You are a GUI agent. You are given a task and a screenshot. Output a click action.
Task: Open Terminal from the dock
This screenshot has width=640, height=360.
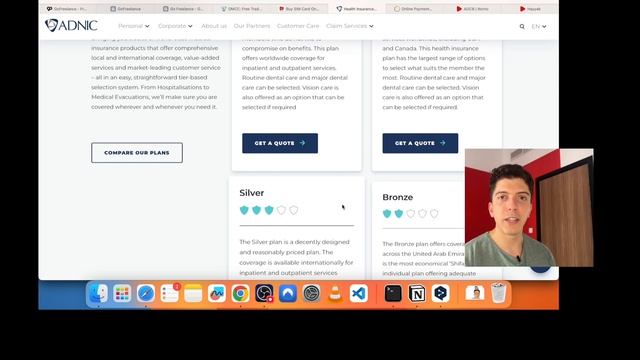(x=393, y=293)
